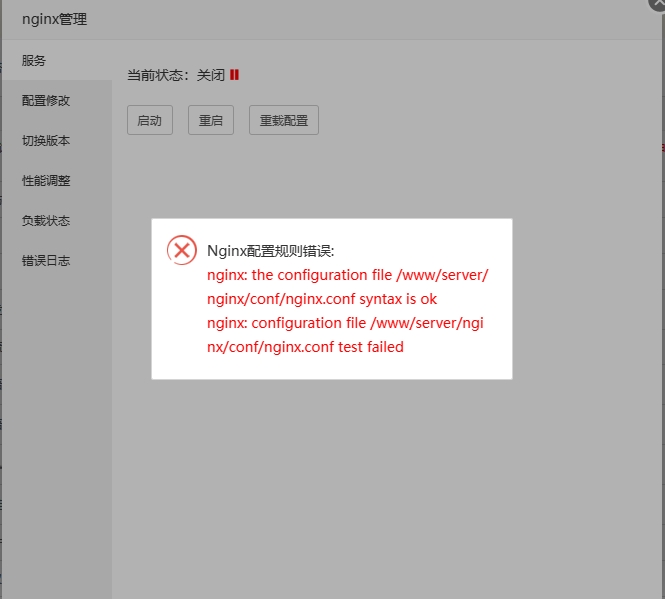665x599 pixels.
Task: Open the 错误日志 tab
Action: click(x=57, y=260)
